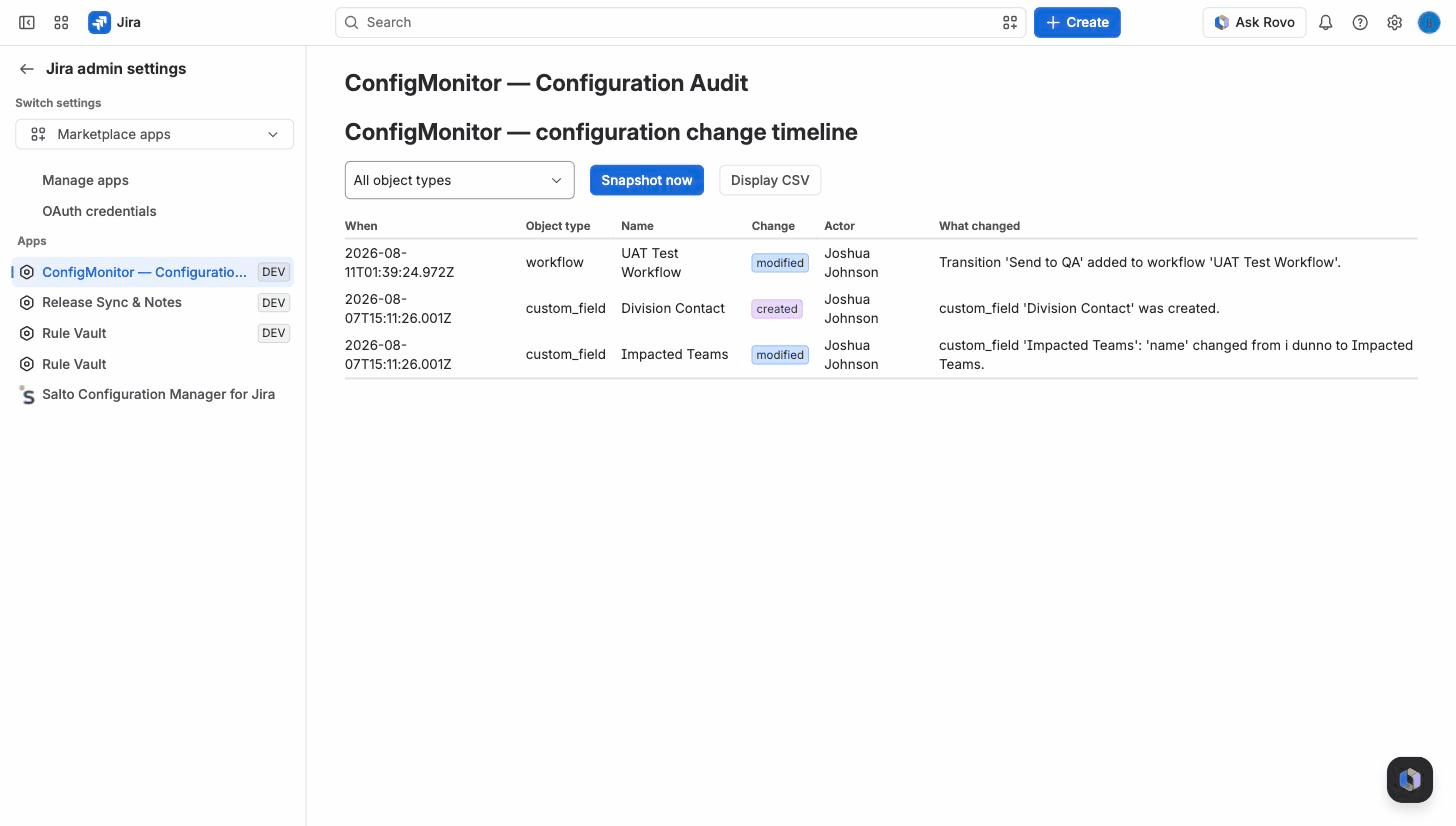Click the hexagon icon beside Release Sync & Notes

[x=27, y=302]
